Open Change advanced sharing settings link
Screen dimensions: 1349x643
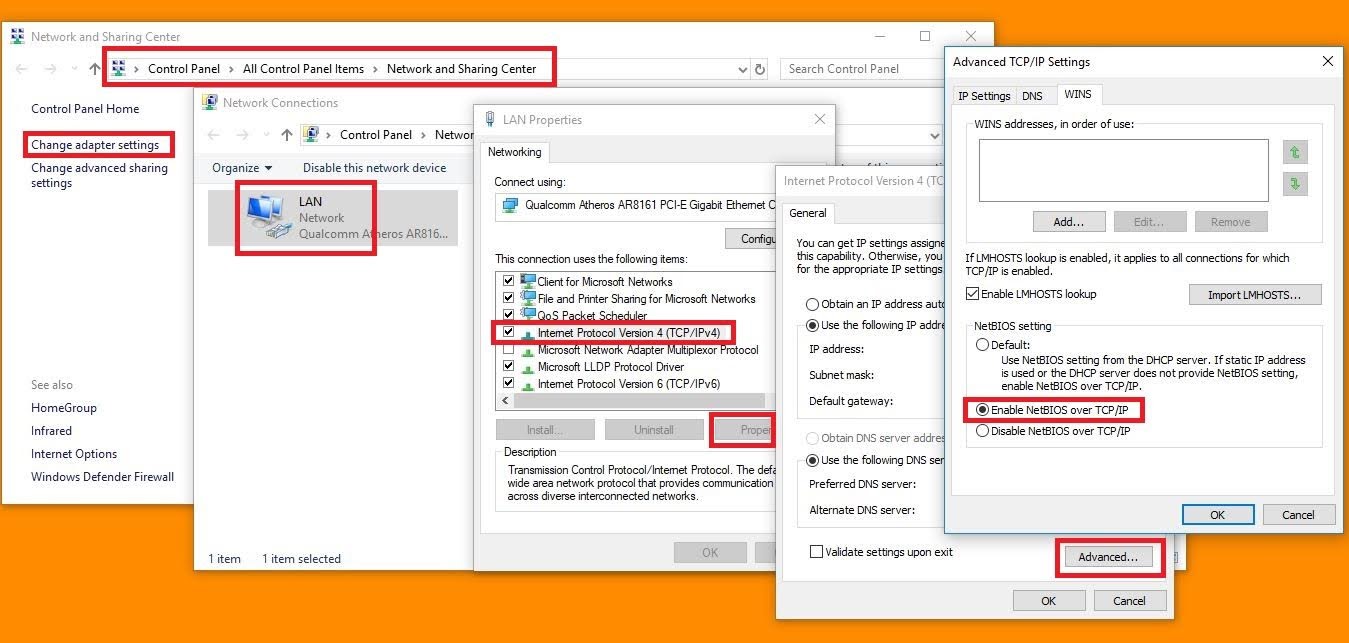[x=99, y=176]
